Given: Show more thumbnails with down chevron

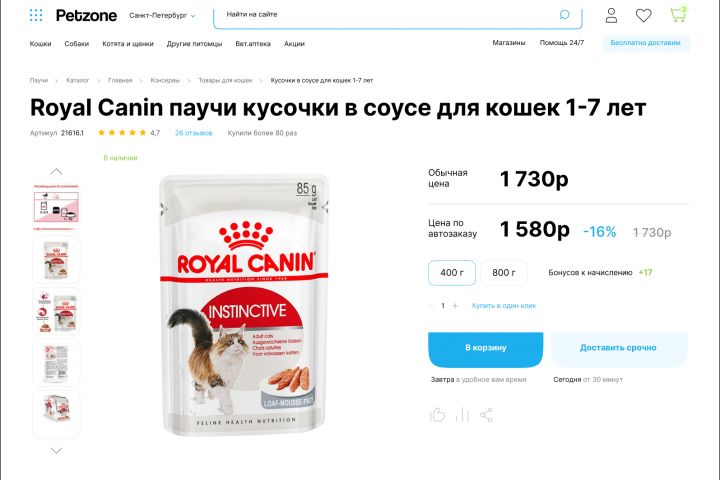Looking at the screenshot, I should (x=56, y=451).
